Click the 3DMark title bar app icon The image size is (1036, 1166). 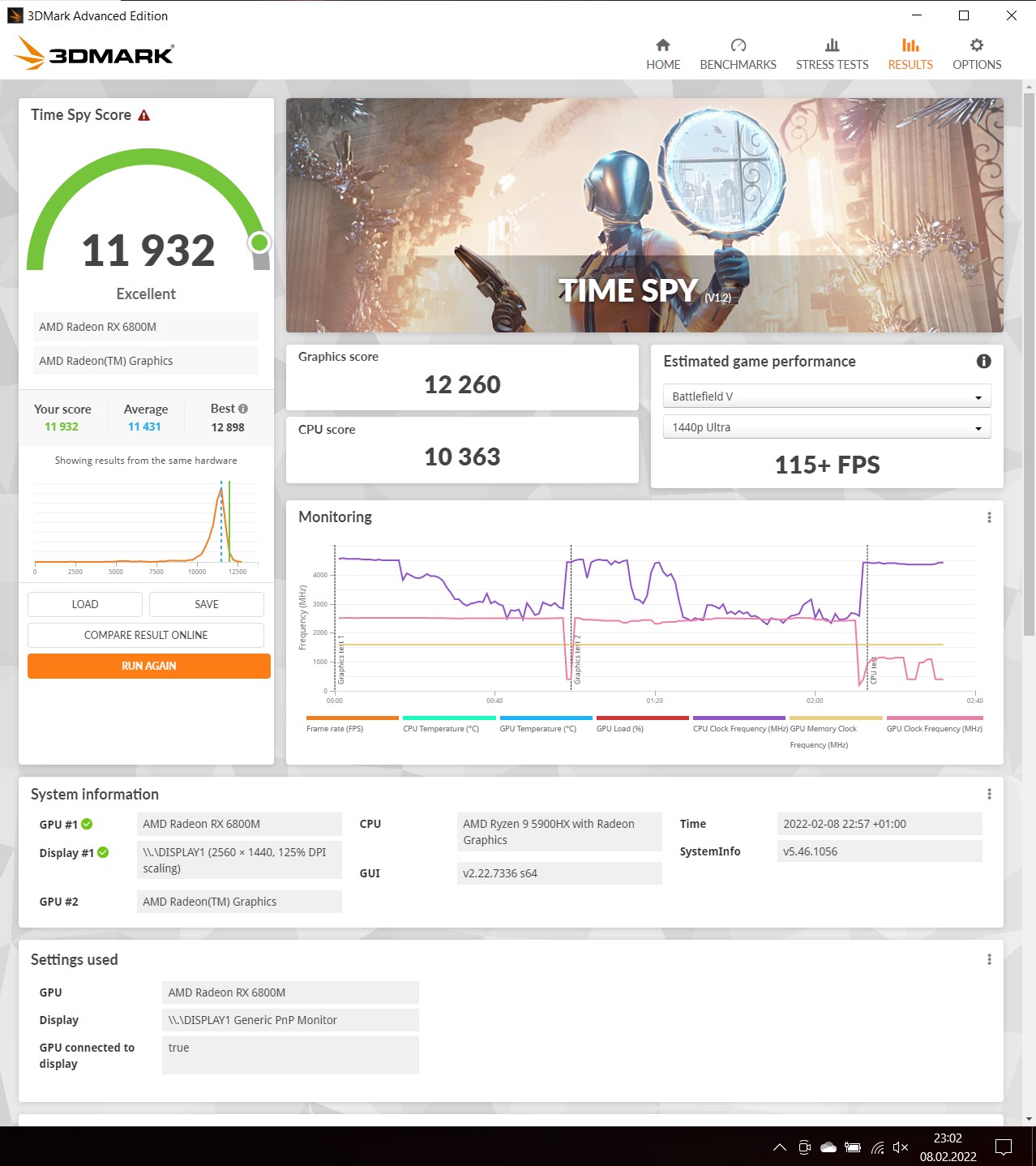point(15,15)
